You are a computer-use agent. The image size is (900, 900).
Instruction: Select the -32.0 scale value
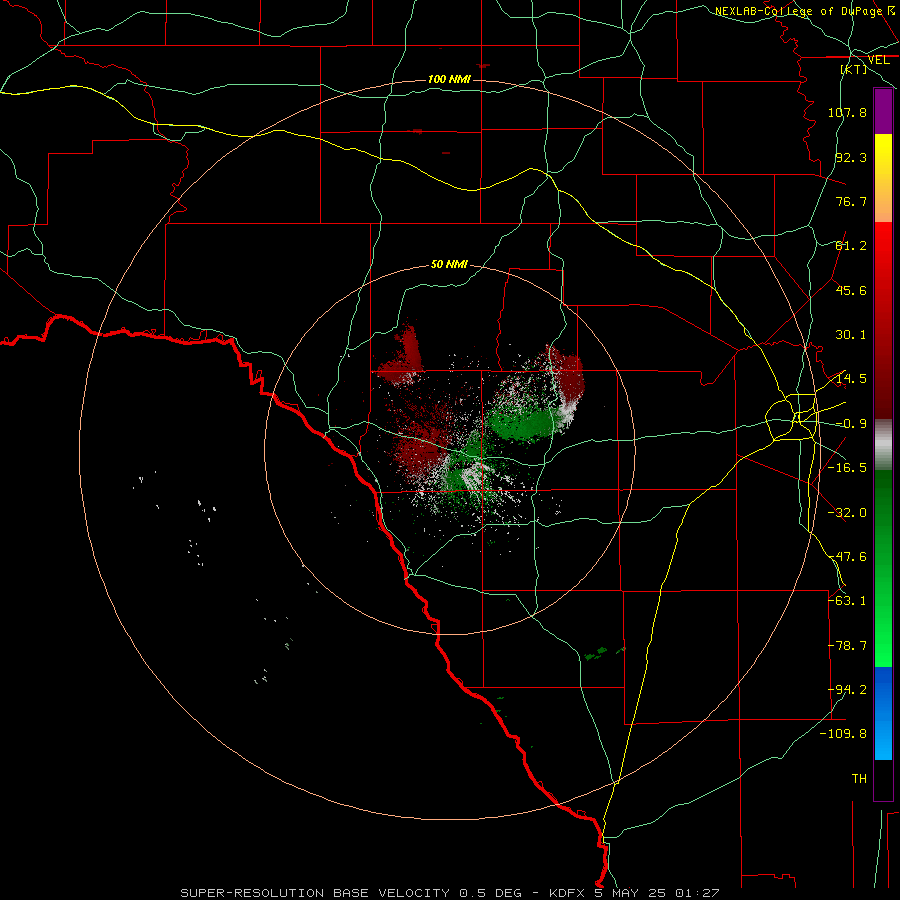[847, 513]
